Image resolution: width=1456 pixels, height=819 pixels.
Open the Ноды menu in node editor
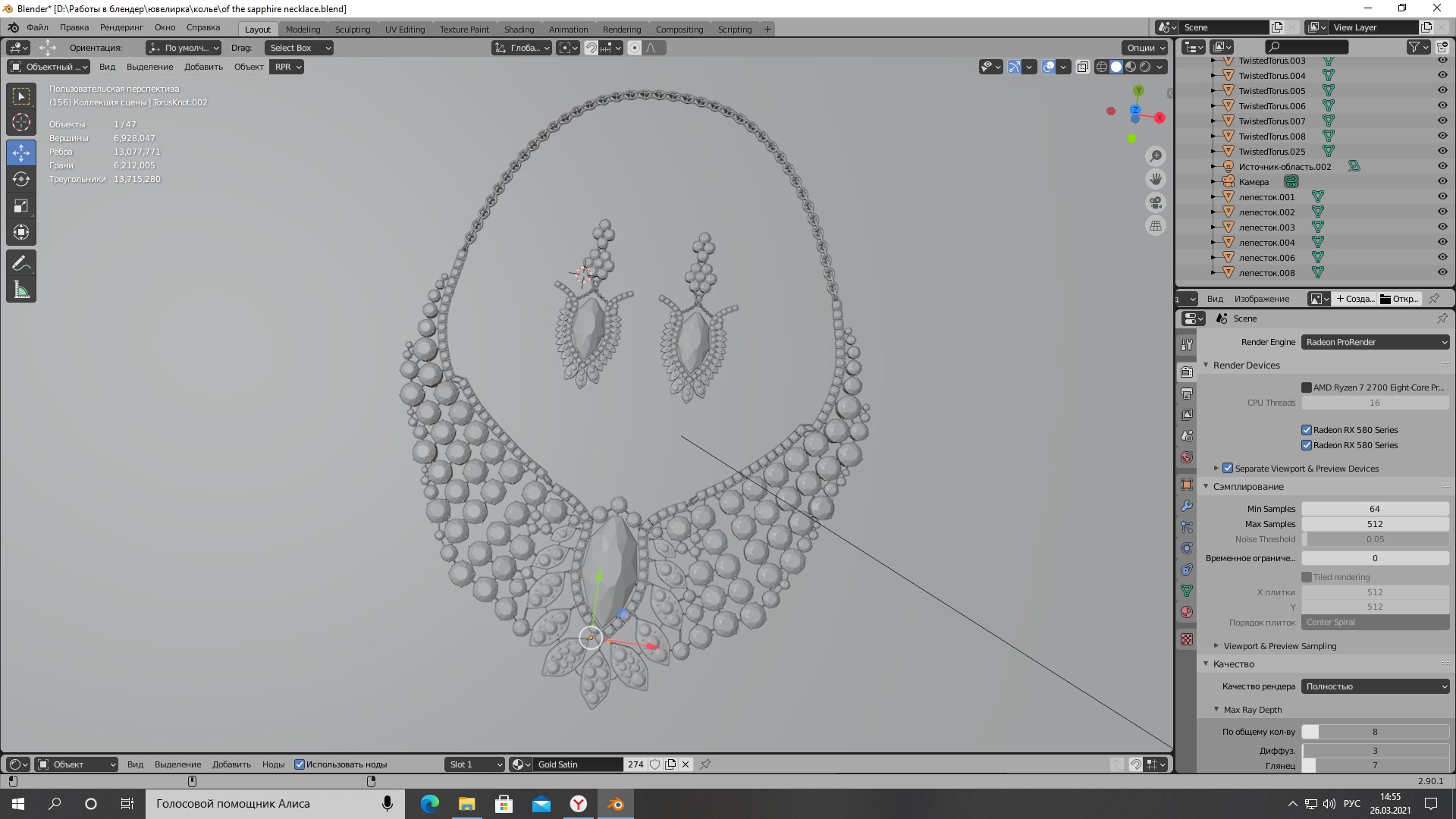click(x=273, y=764)
